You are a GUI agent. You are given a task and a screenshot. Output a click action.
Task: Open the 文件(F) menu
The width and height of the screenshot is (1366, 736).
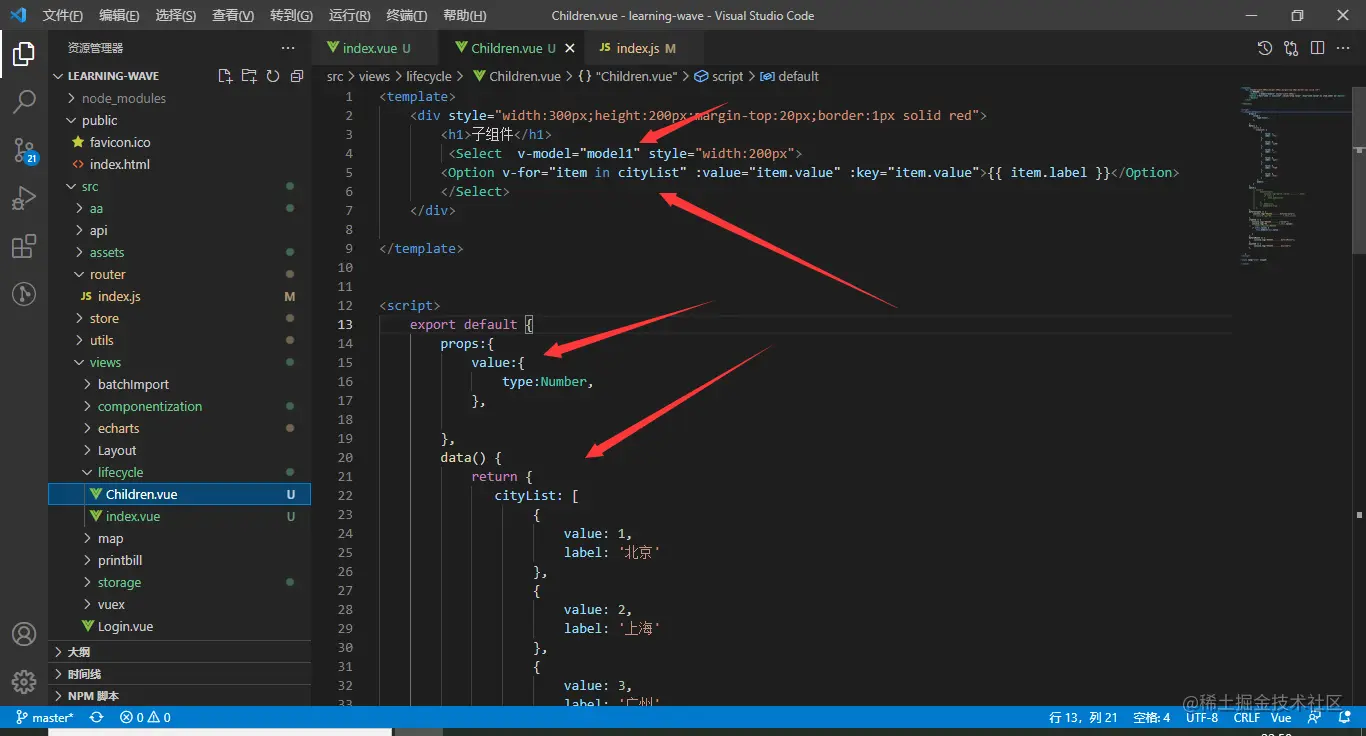[63, 16]
